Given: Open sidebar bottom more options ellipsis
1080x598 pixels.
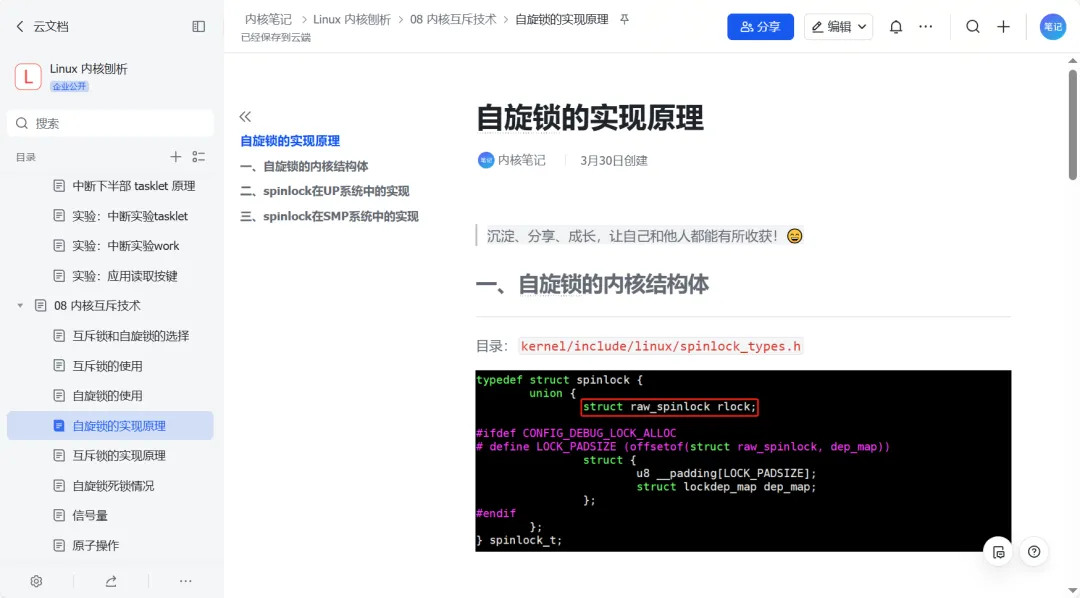Looking at the screenshot, I should (185, 581).
